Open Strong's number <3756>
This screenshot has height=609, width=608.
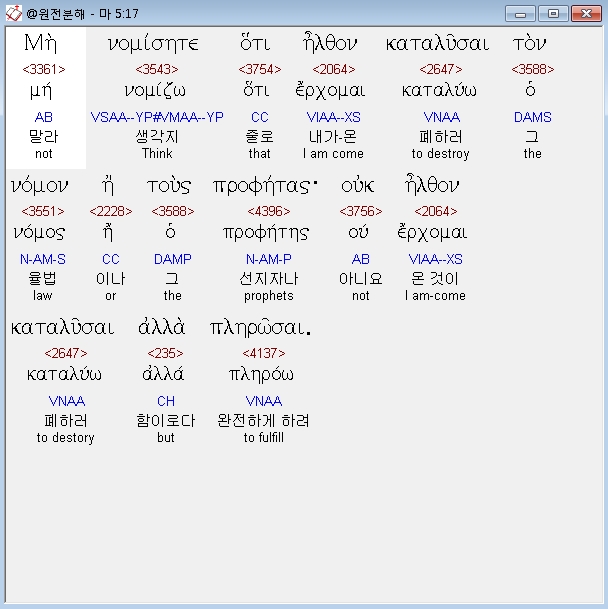point(361,211)
